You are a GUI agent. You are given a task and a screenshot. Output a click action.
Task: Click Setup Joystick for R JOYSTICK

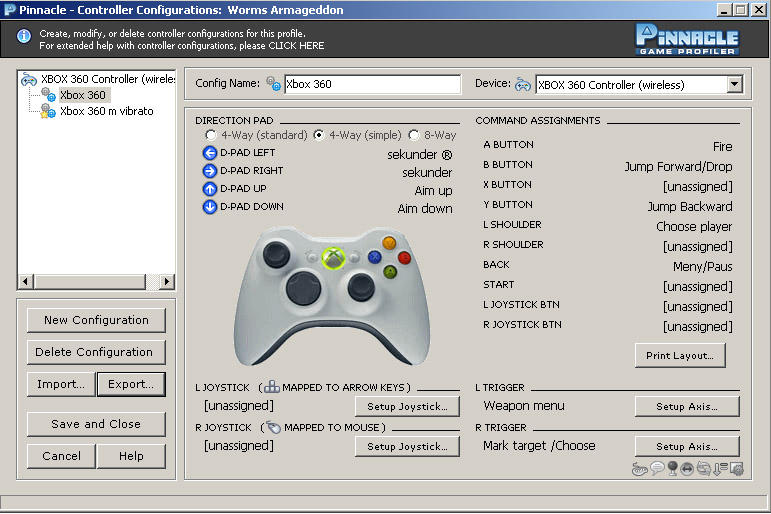(407, 447)
